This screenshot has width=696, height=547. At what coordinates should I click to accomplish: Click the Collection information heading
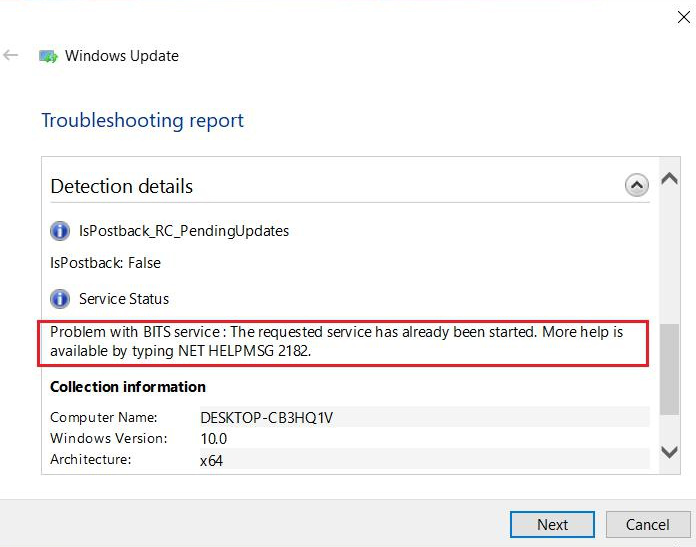(128, 387)
